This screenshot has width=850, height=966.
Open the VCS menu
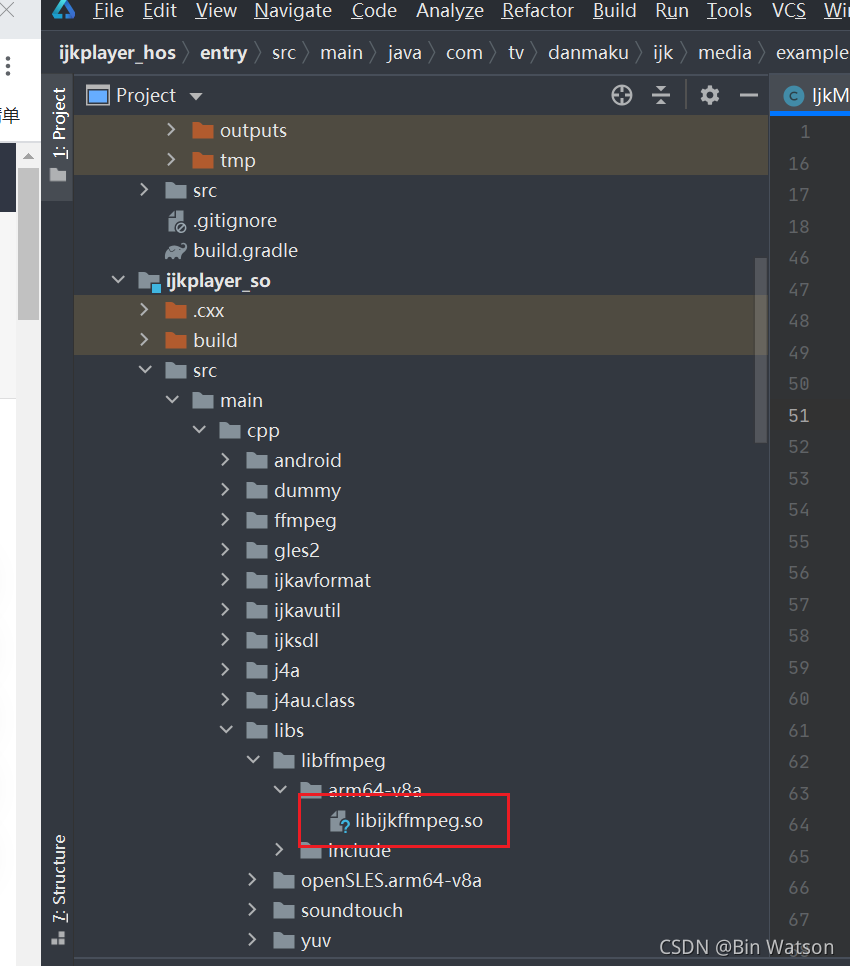(x=788, y=10)
